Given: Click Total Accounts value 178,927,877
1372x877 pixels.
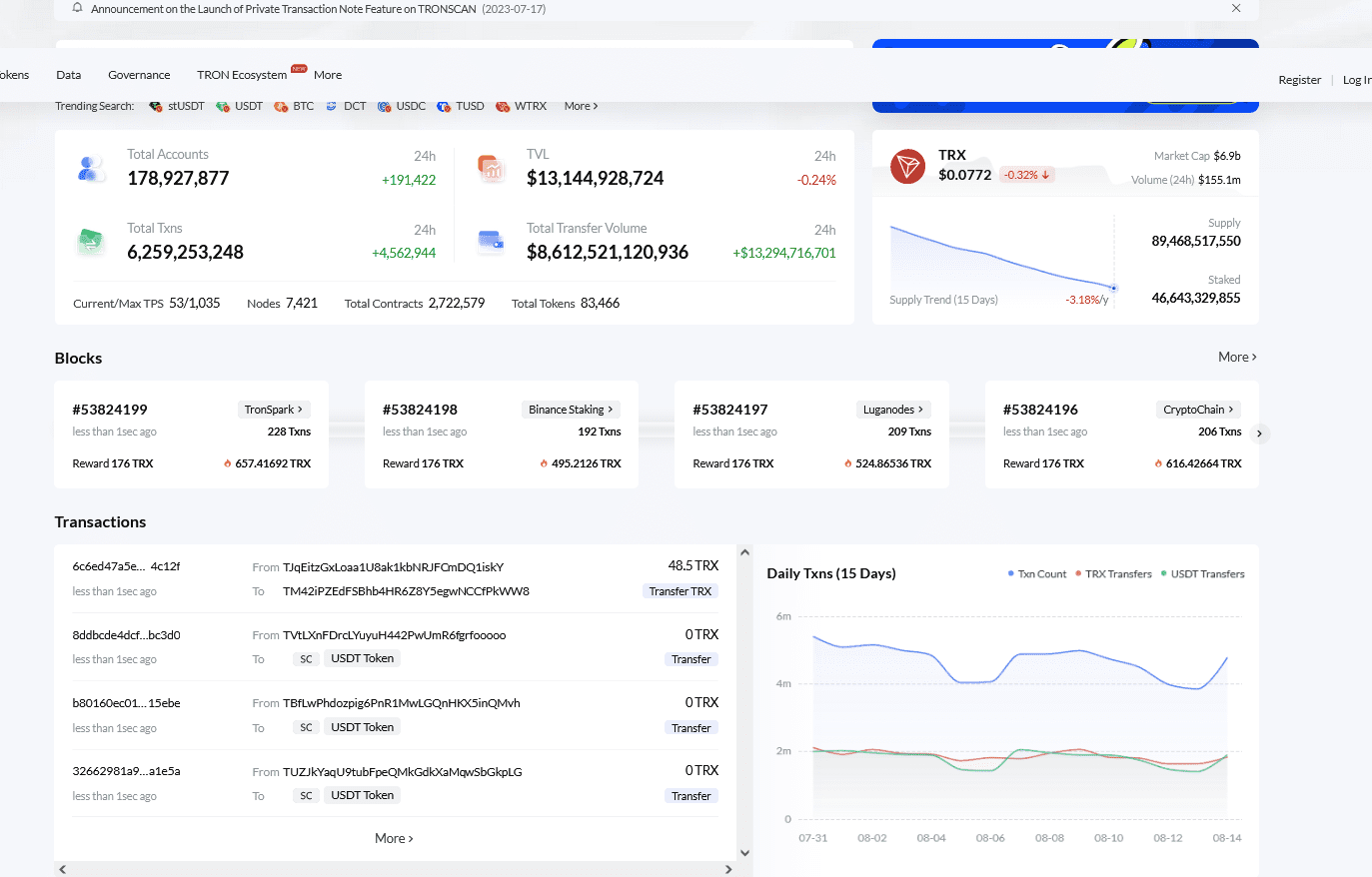Looking at the screenshot, I should (178, 178).
